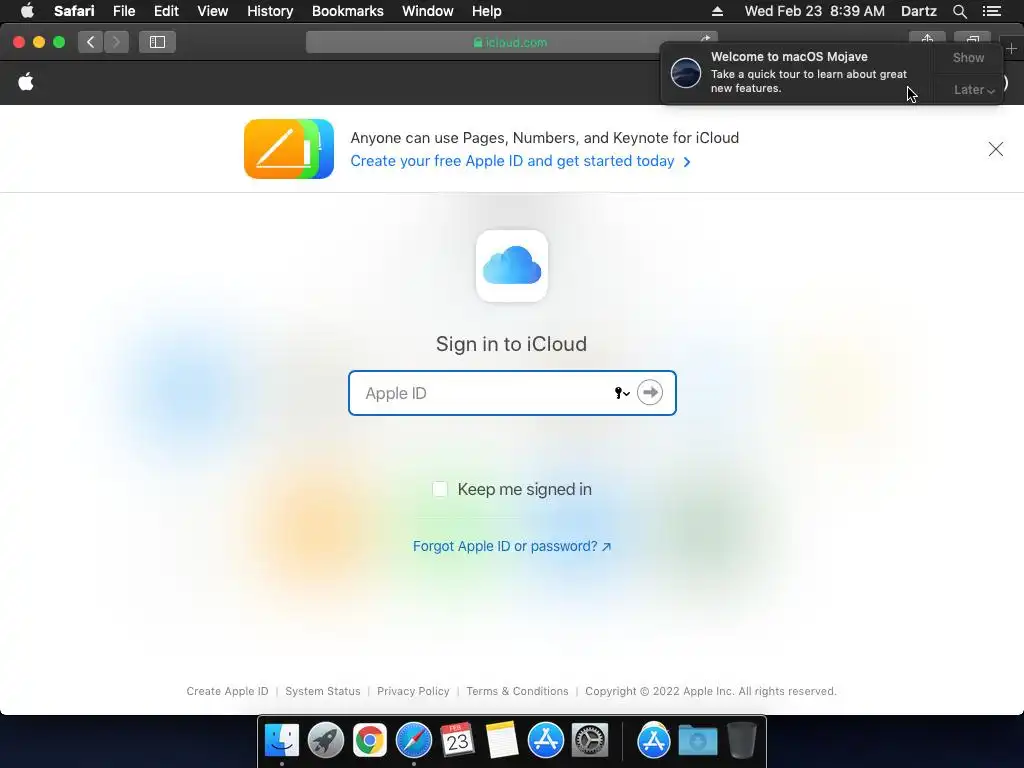Open Forgot Apple ID or password link
Image resolution: width=1024 pixels, height=768 pixels.
coord(512,546)
